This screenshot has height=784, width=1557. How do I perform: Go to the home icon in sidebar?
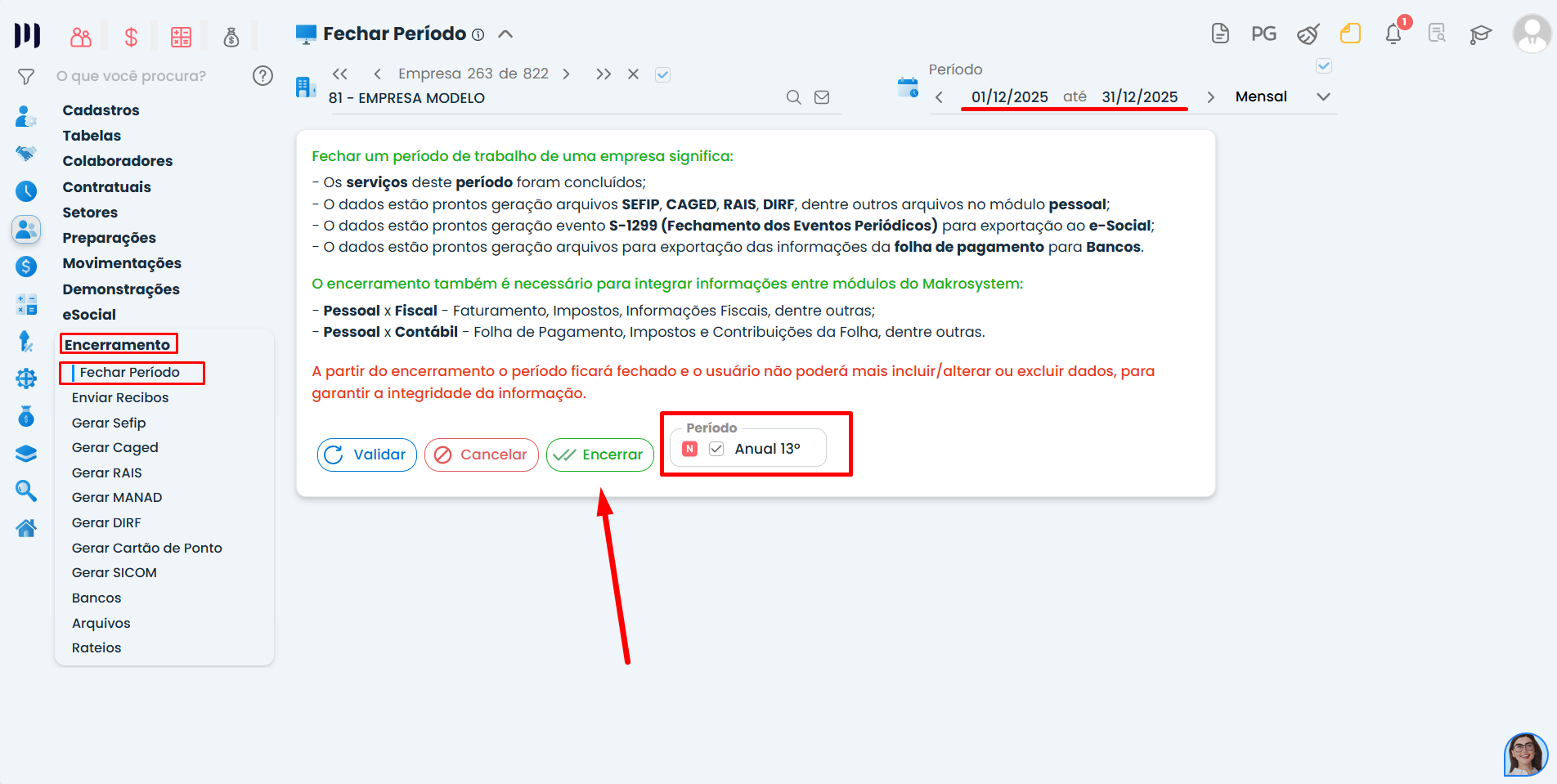[x=26, y=528]
